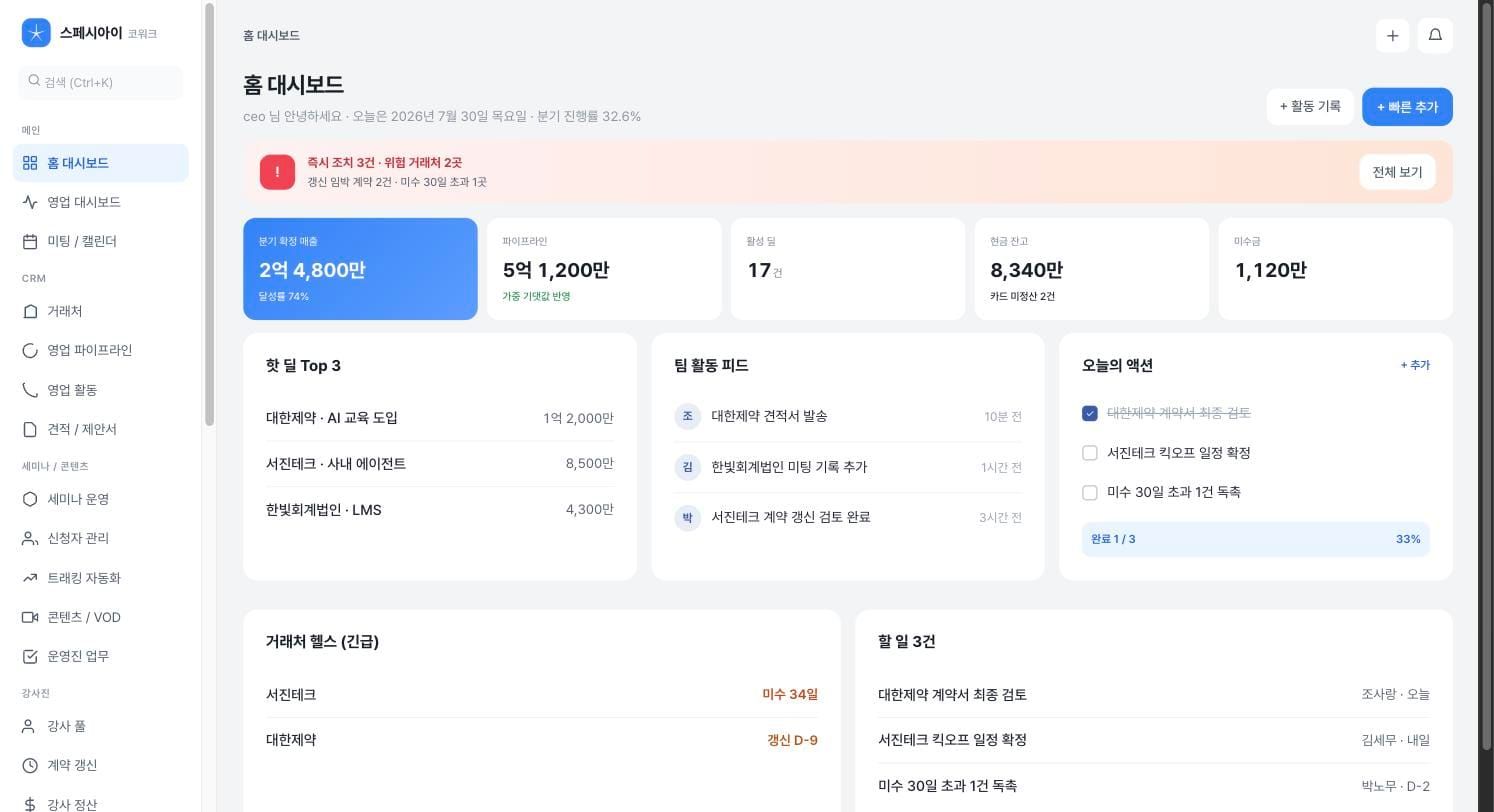Click the 트래킹 자동화 trend arrow icon
This screenshot has width=1494, height=812.
(30, 578)
